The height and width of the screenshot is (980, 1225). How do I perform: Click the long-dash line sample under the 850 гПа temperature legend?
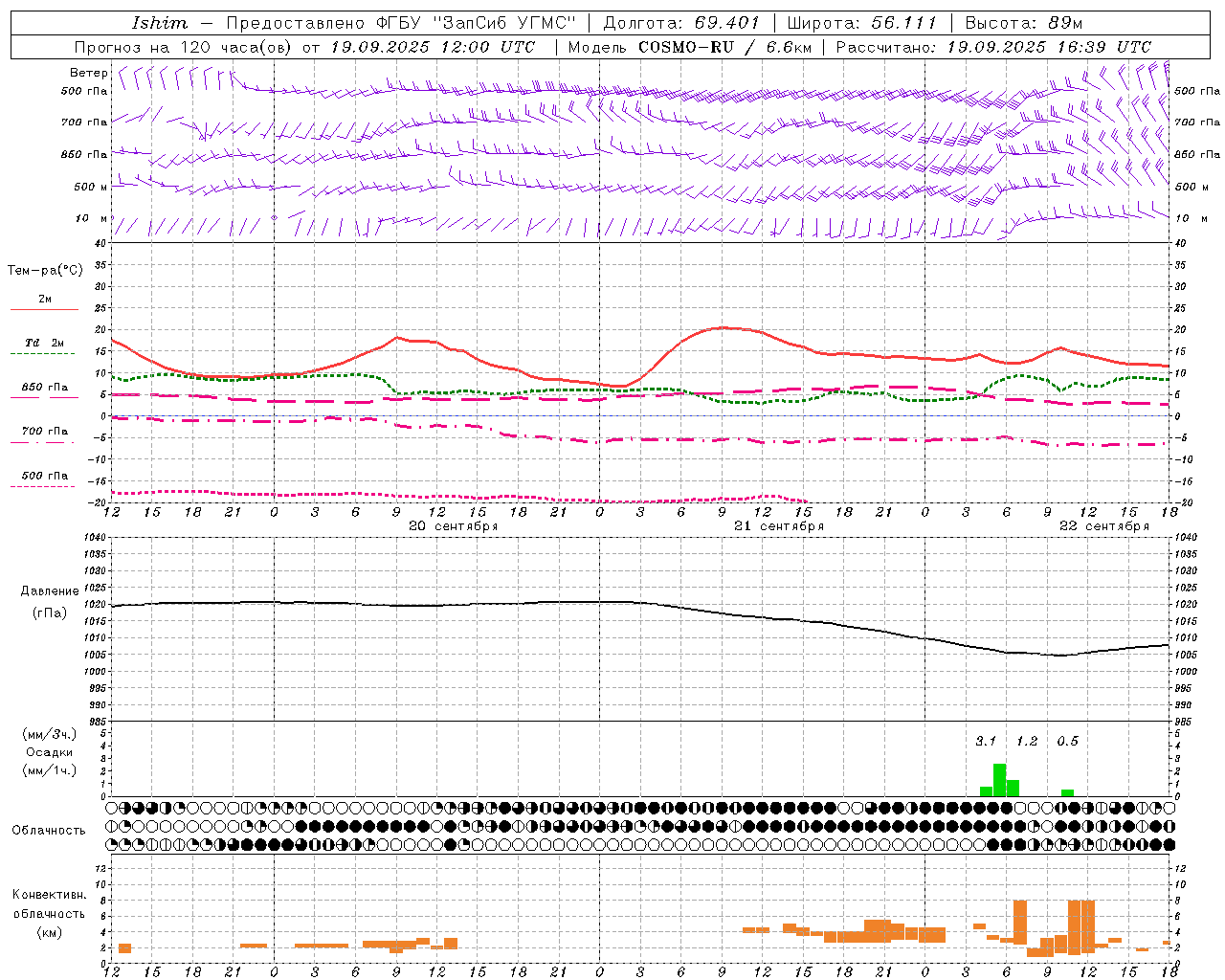click(44, 399)
